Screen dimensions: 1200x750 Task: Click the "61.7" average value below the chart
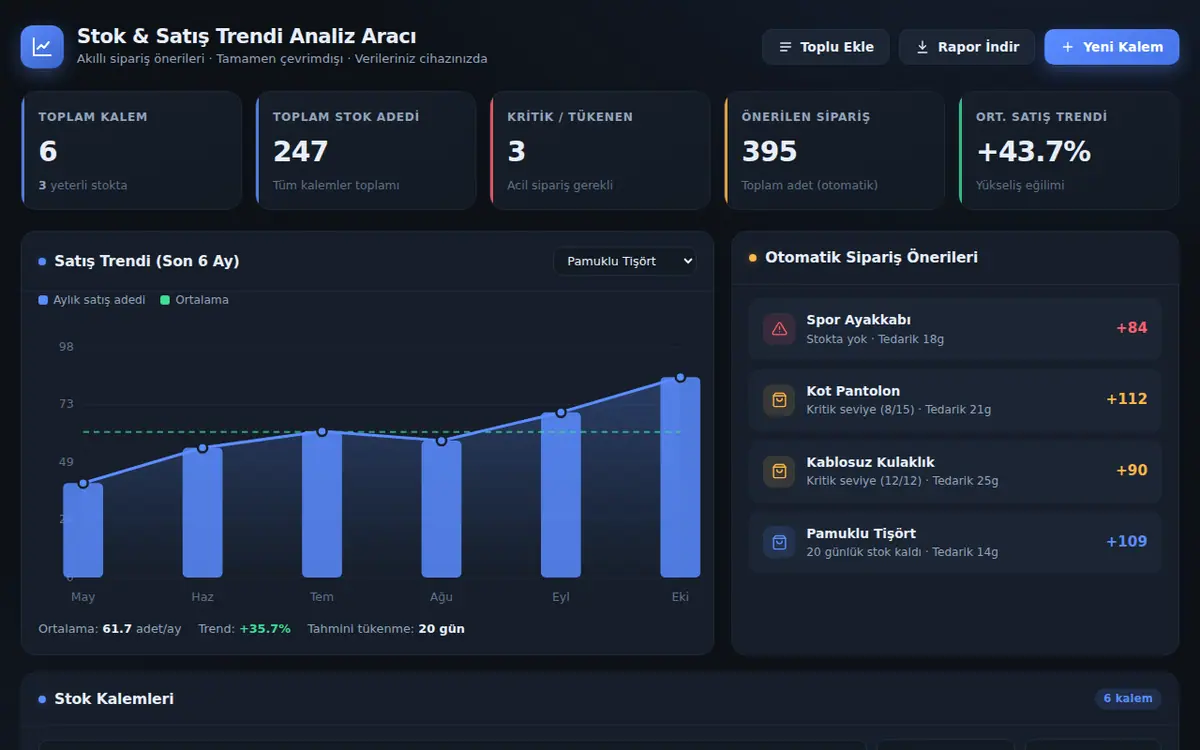118,629
